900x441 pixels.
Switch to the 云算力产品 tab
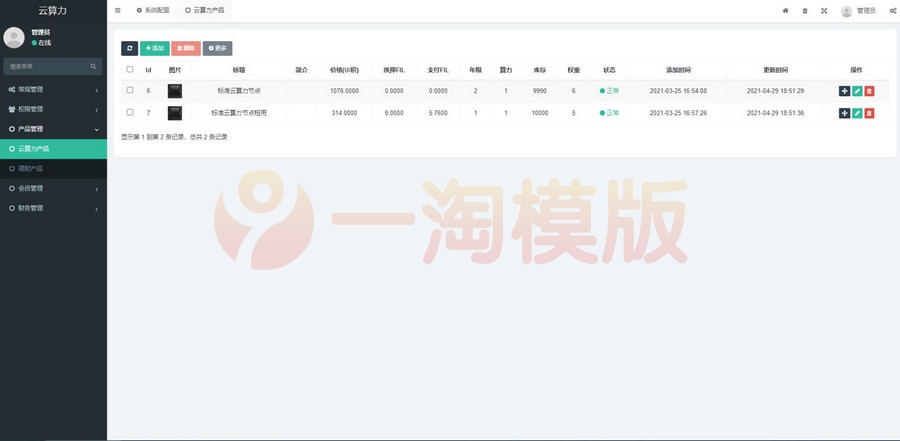click(204, 10)
